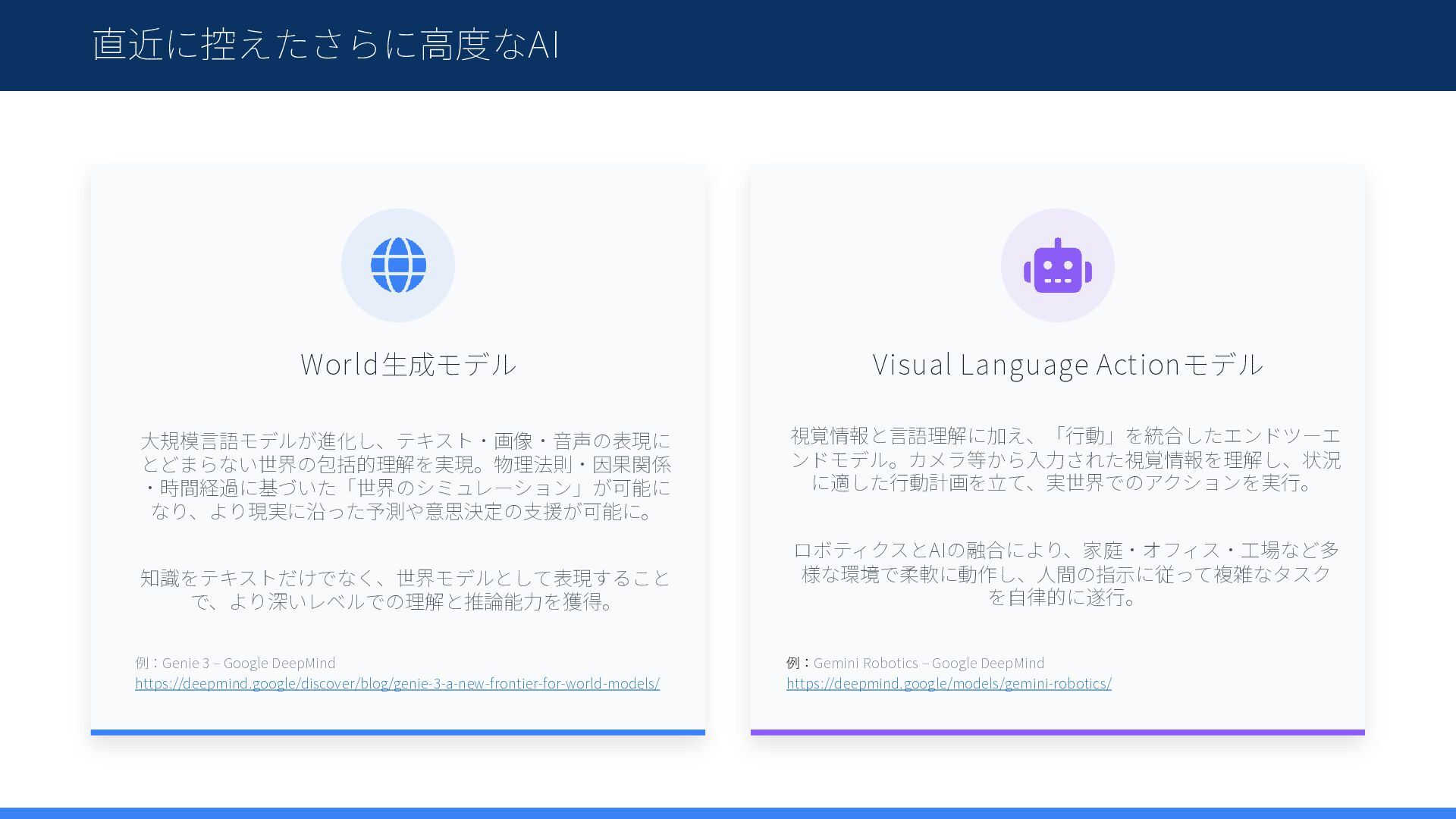Select the Visual Language Action モデル heading
The image size is (1456, 819).
(x=1068, y=364)
